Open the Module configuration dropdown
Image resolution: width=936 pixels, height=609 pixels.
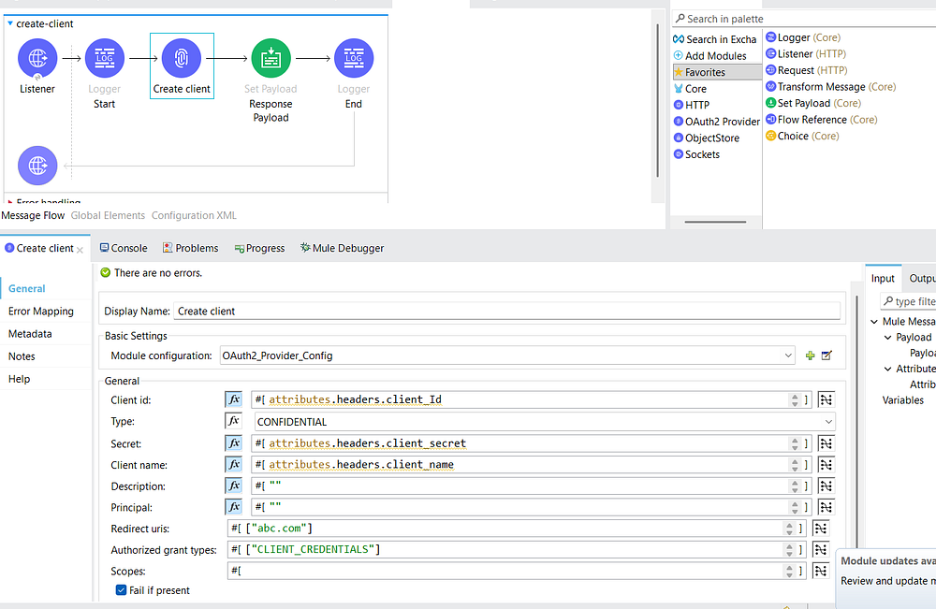pos(789,355)
